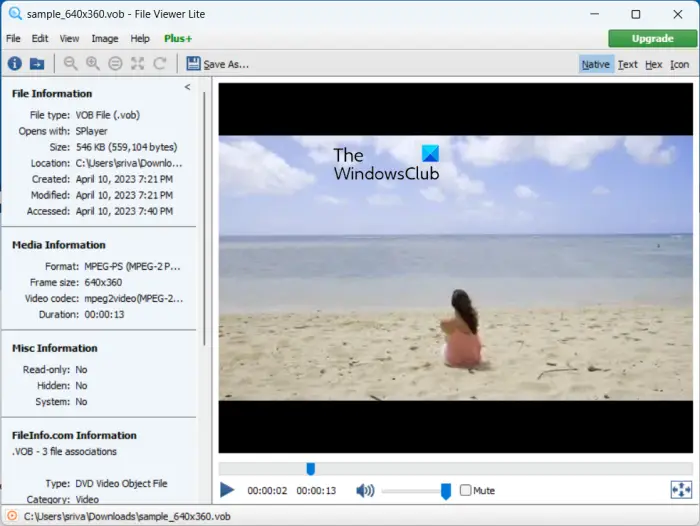The width and height of the screenshot is (700, 526).
Task: Click file type value VOB File (.vob)
Action: point(108,115)
